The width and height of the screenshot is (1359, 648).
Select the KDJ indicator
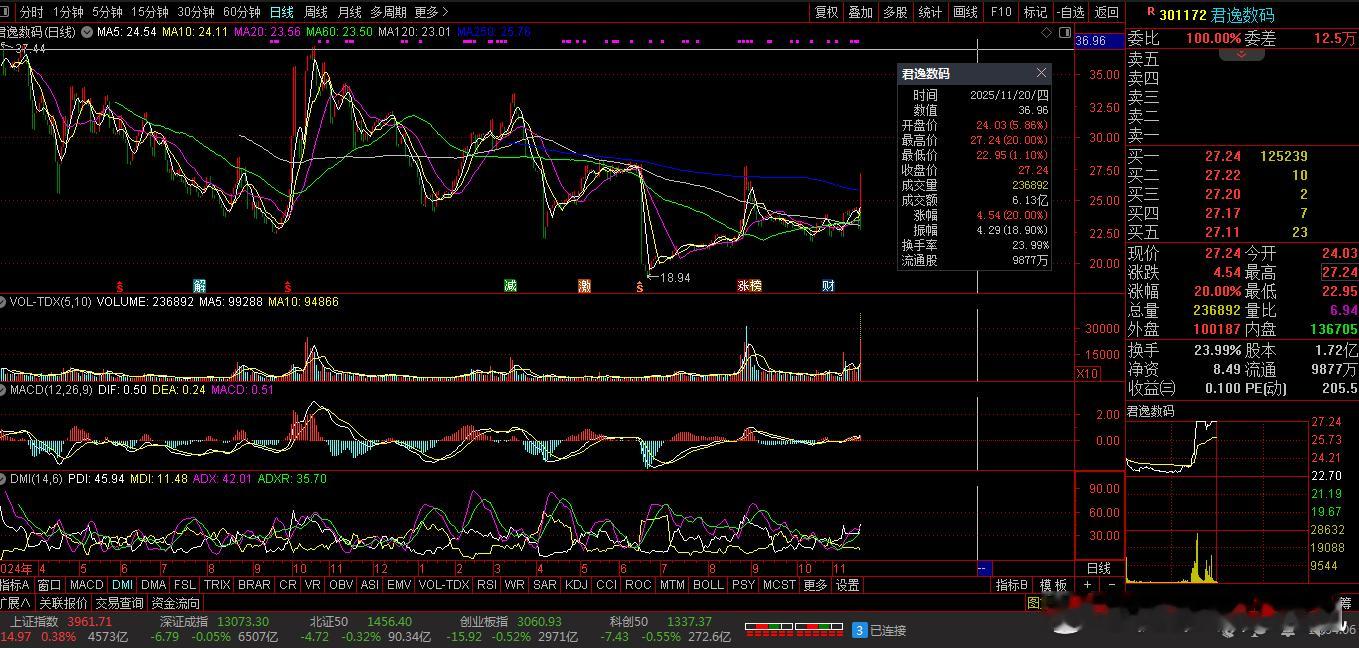pyautogui.click(x=576, y=585)
